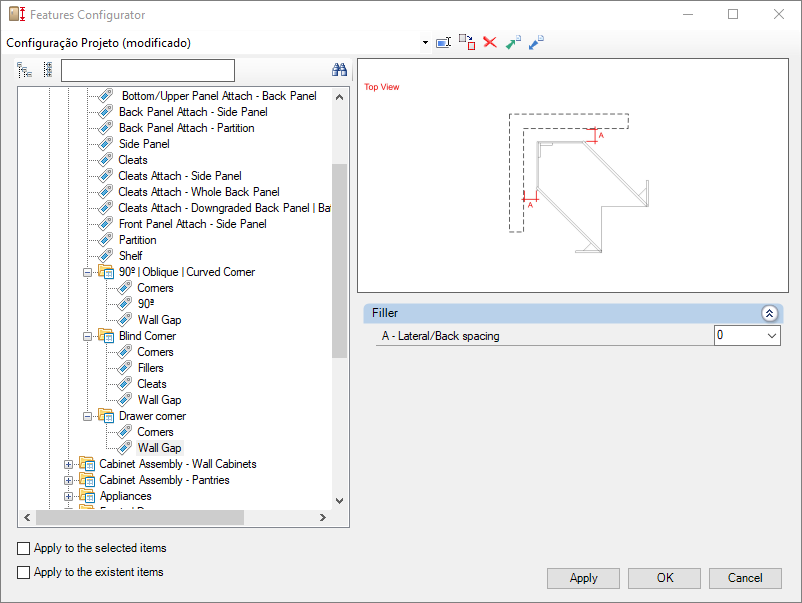802x603 pixels.
Task: Click the tree search input field
Action: tap(148, 71)
